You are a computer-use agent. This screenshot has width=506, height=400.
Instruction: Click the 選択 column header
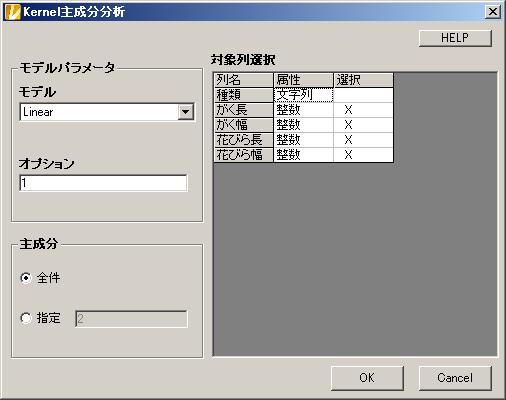(x=363, y=80)
